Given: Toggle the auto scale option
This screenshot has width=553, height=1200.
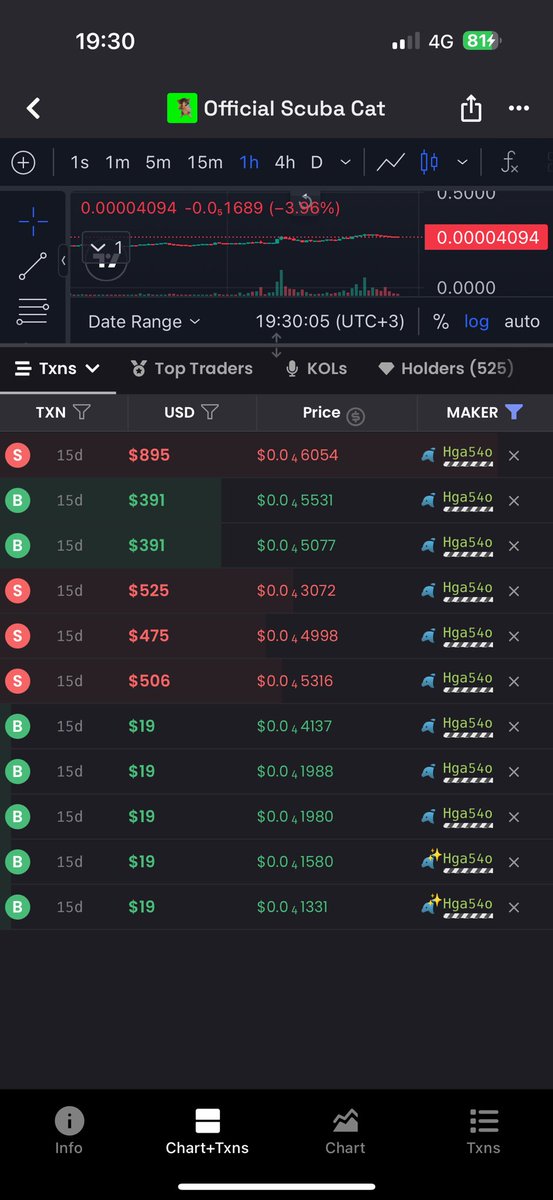Looking at the screenshot, I should click(522, 322).
